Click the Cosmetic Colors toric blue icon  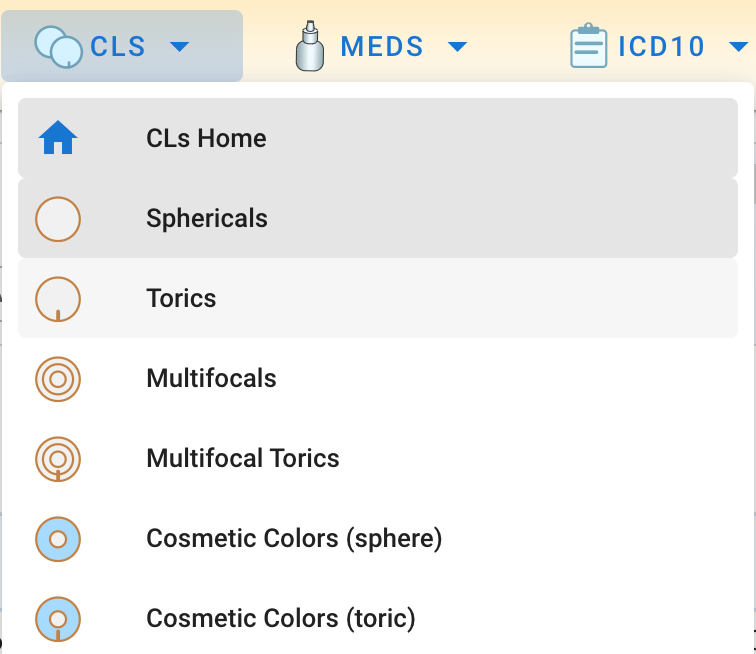pos(58,618)
